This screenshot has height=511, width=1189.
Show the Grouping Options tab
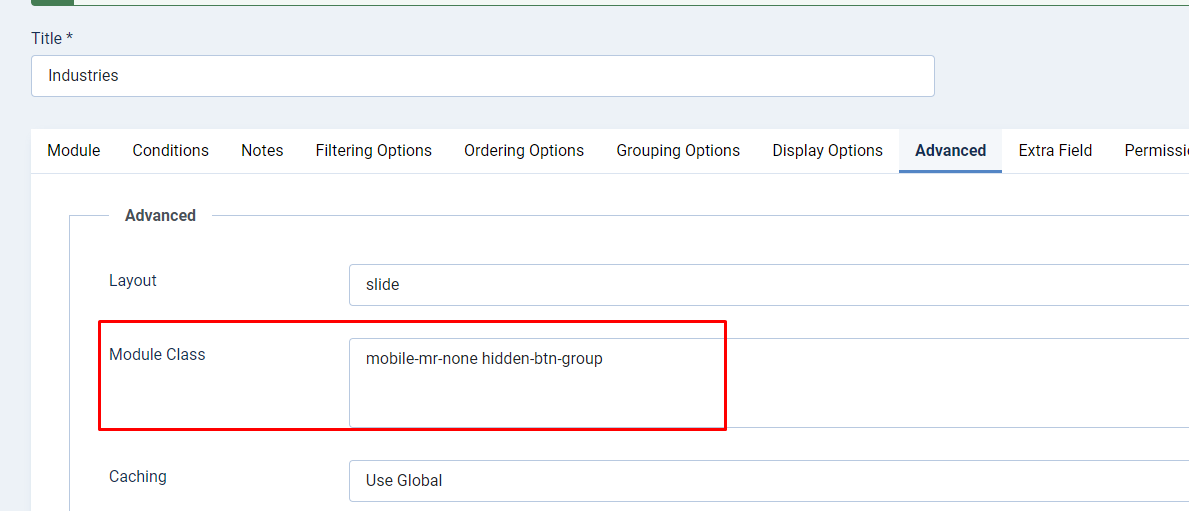(x=678, y=151)
